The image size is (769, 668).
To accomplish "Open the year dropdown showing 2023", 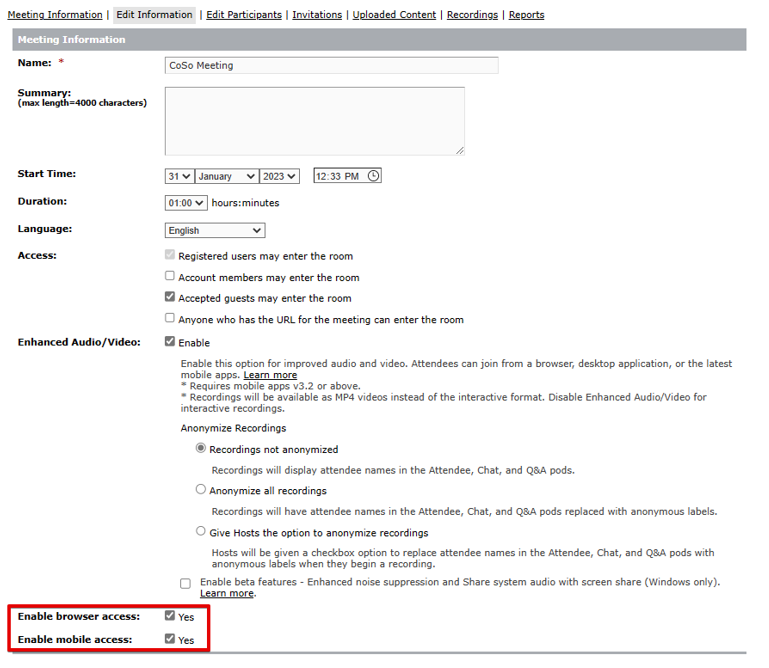I will (x=280, y=176).
